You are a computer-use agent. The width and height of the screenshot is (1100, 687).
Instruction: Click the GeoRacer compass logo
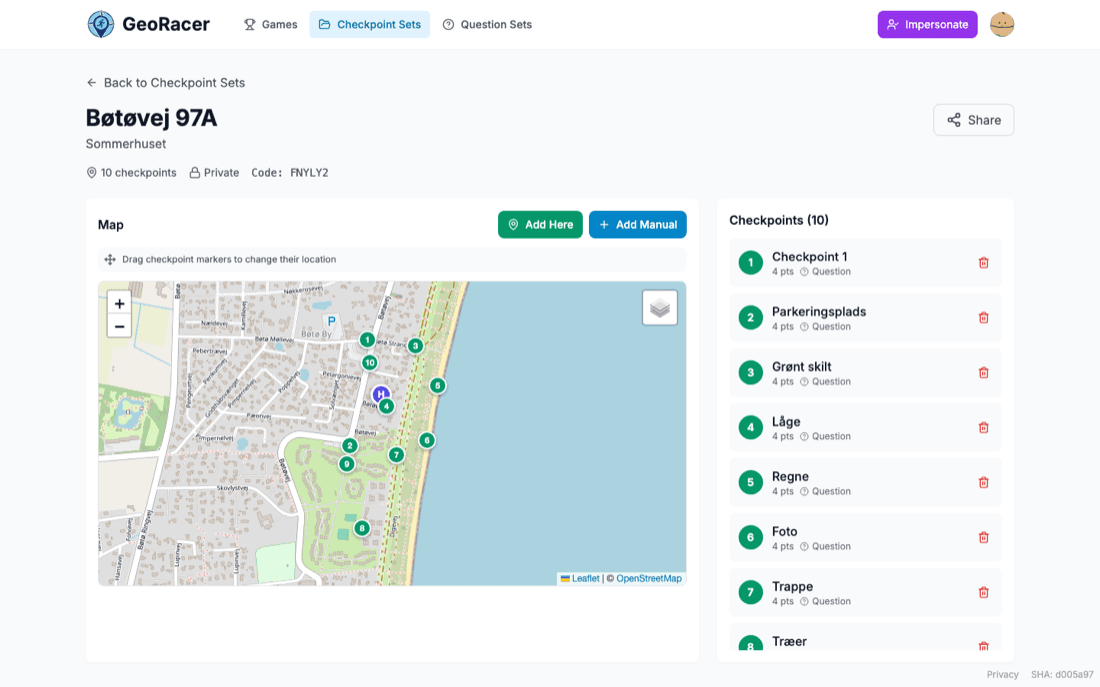100,25
